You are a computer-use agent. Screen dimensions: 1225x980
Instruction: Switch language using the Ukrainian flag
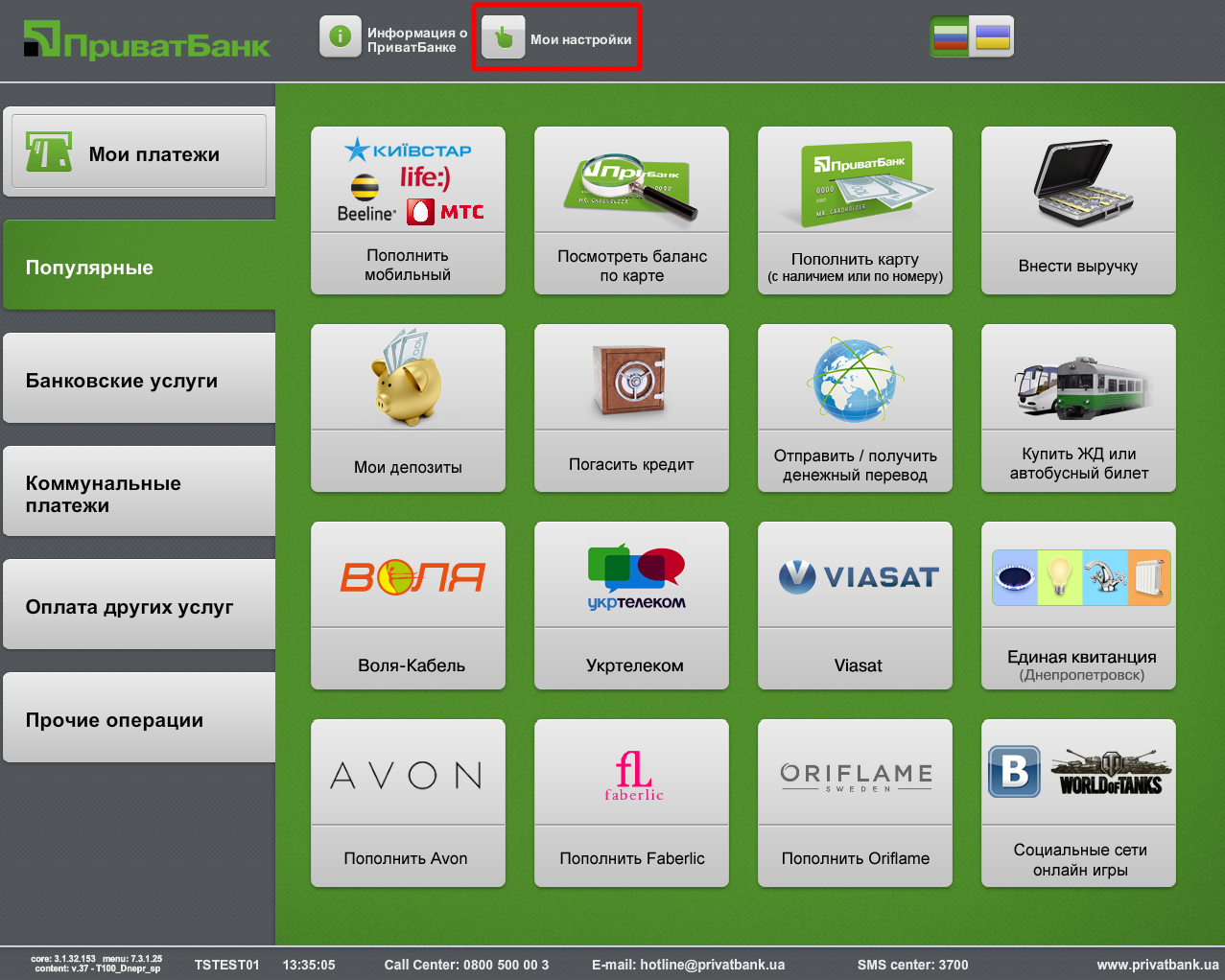[x=993, y=37]
